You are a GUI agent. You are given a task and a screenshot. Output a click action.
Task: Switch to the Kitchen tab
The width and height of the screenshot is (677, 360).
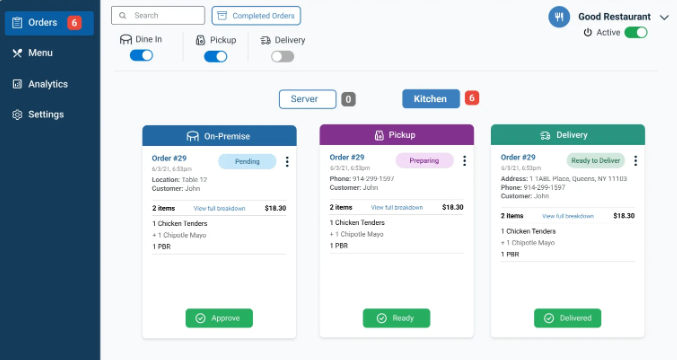[x=431, y=99]
